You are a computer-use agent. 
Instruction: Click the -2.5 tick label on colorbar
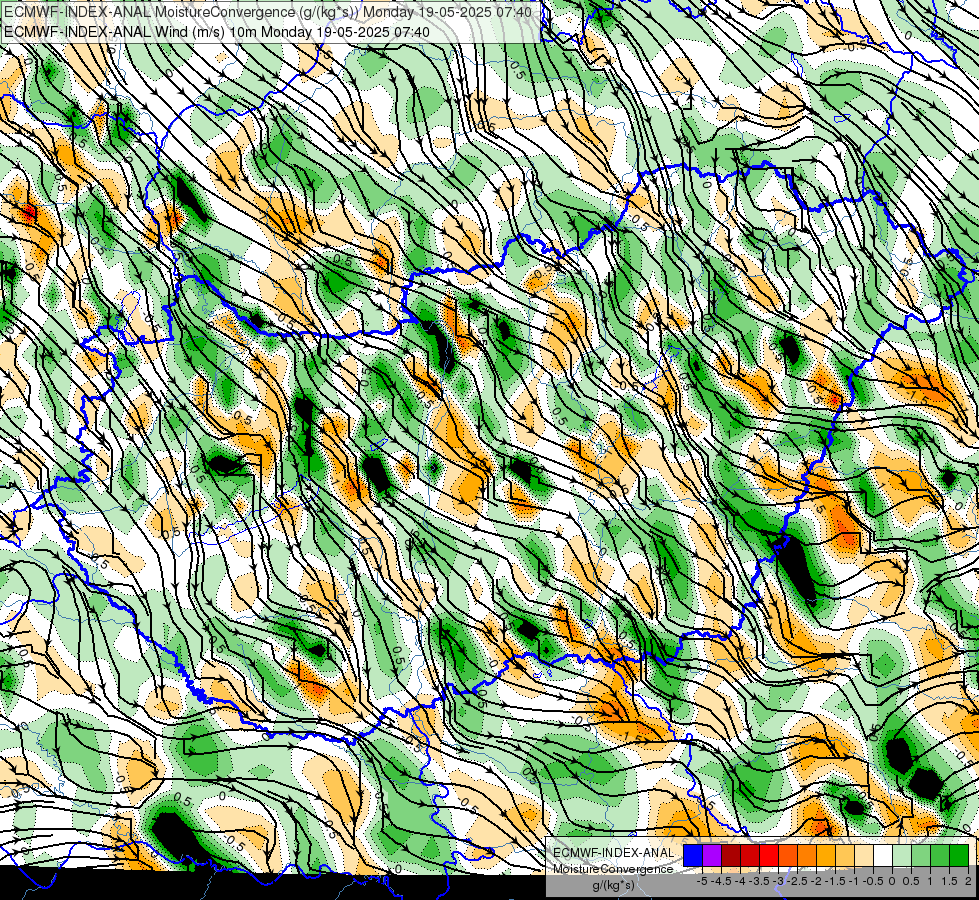(797, 881)
